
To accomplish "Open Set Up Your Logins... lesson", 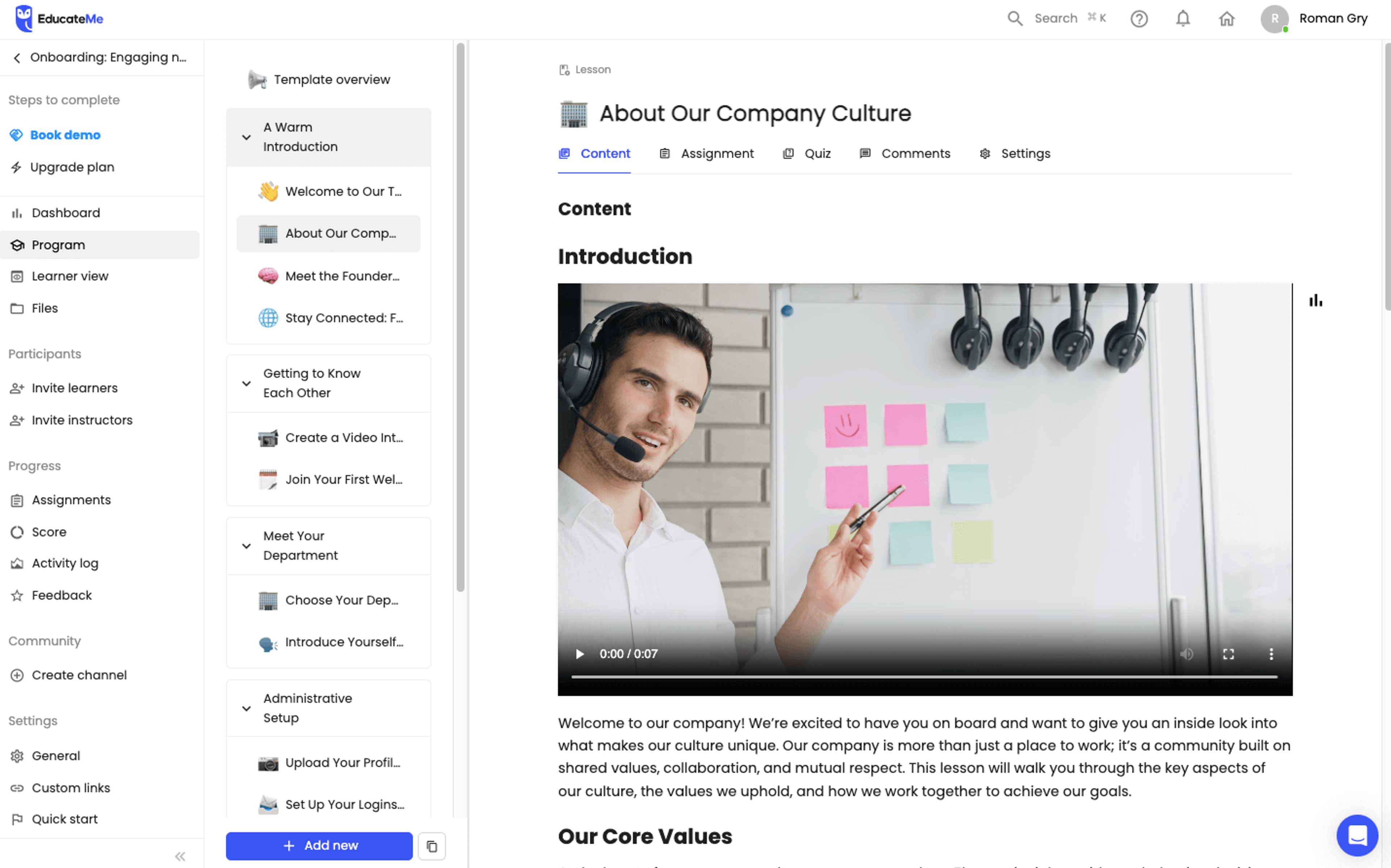I will click(329, 805).
